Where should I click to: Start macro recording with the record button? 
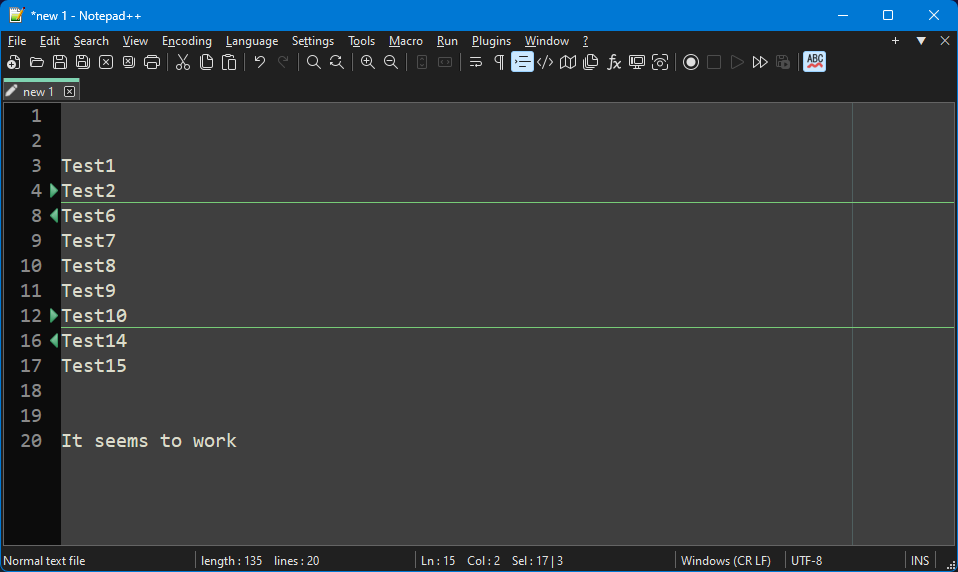point(691,62)
